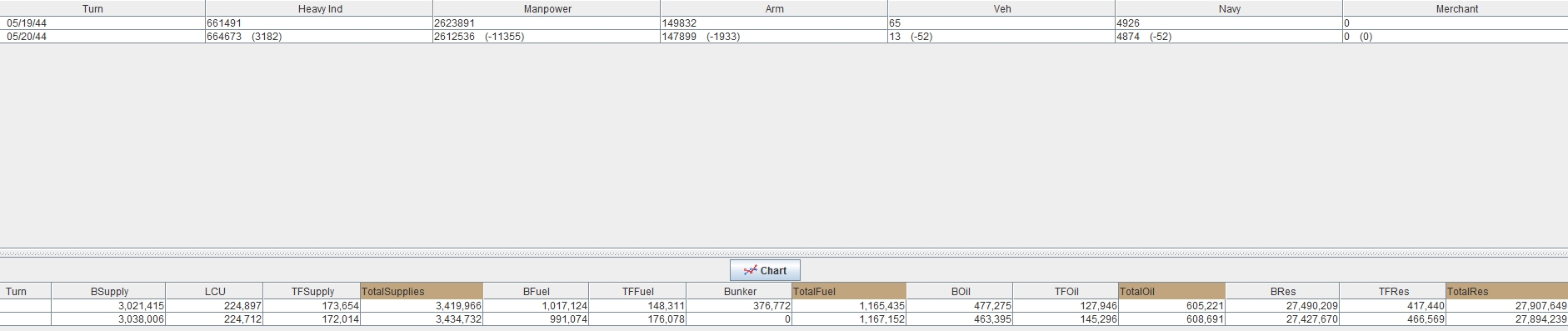The image size is (1568, 331).
Task: Click Veh value 65
Action: (x=895, y=23)
